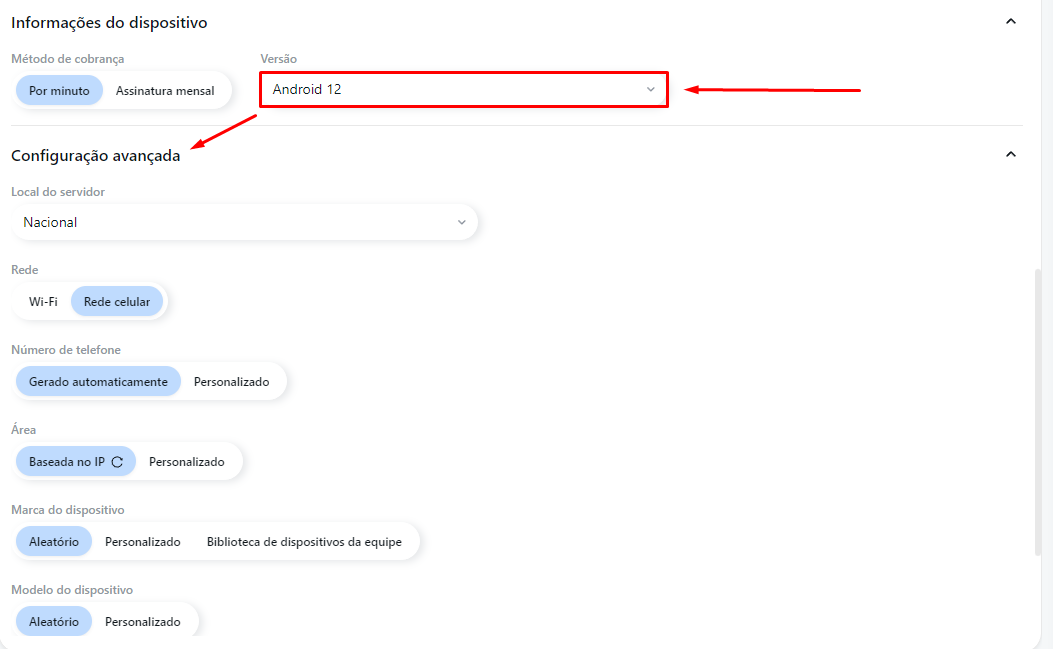Select Por minuto billing method

(x=59, y=91)
